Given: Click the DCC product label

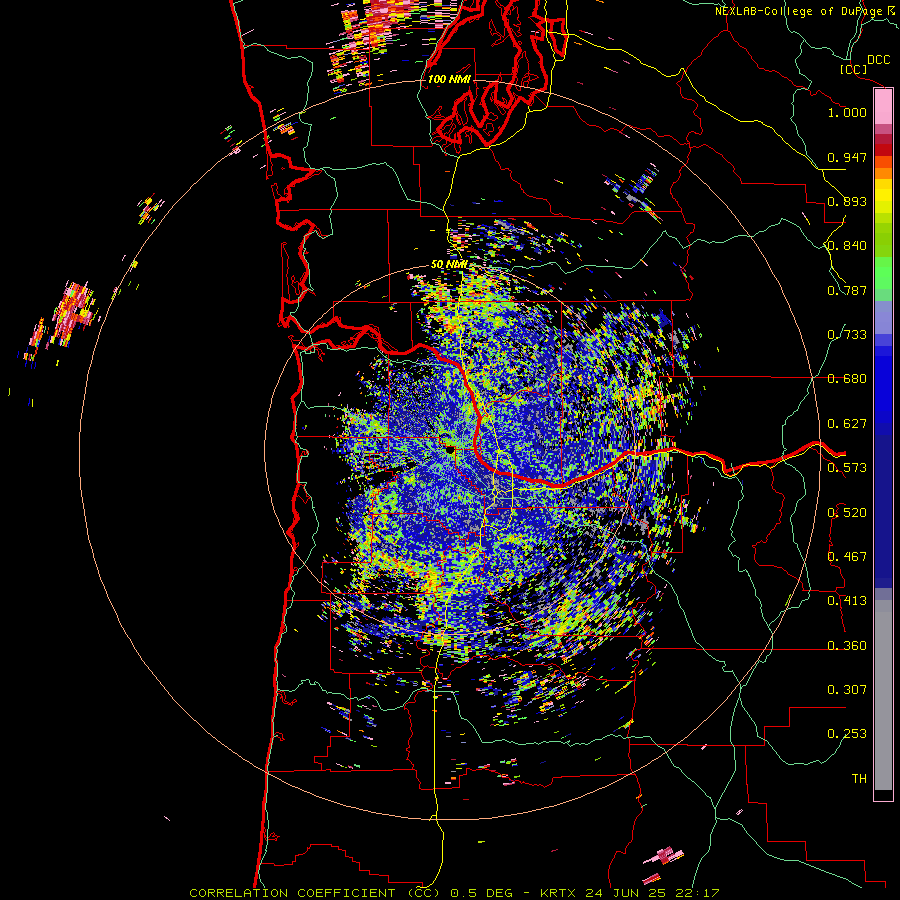Looking at the screenshot, I should coord(878,60).
